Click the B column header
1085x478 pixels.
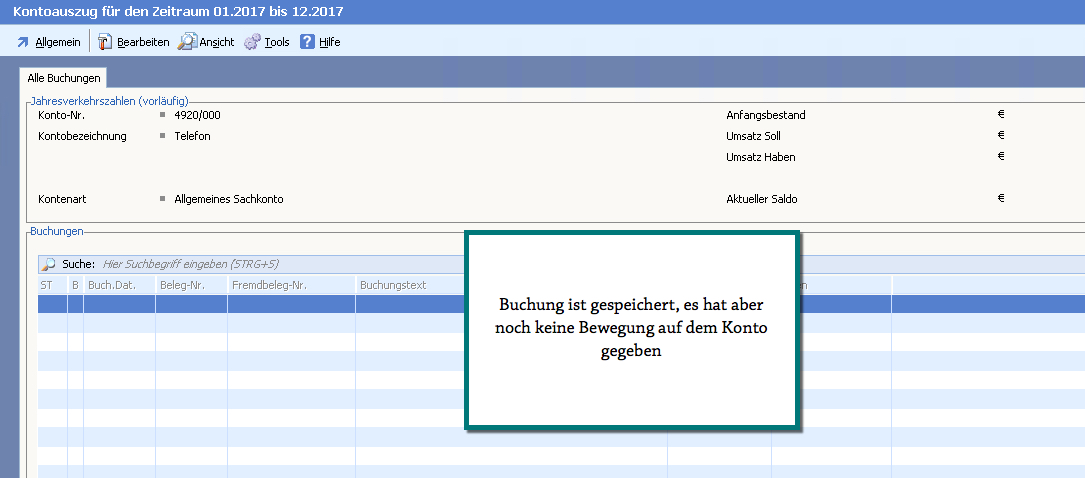coord(75,285)
